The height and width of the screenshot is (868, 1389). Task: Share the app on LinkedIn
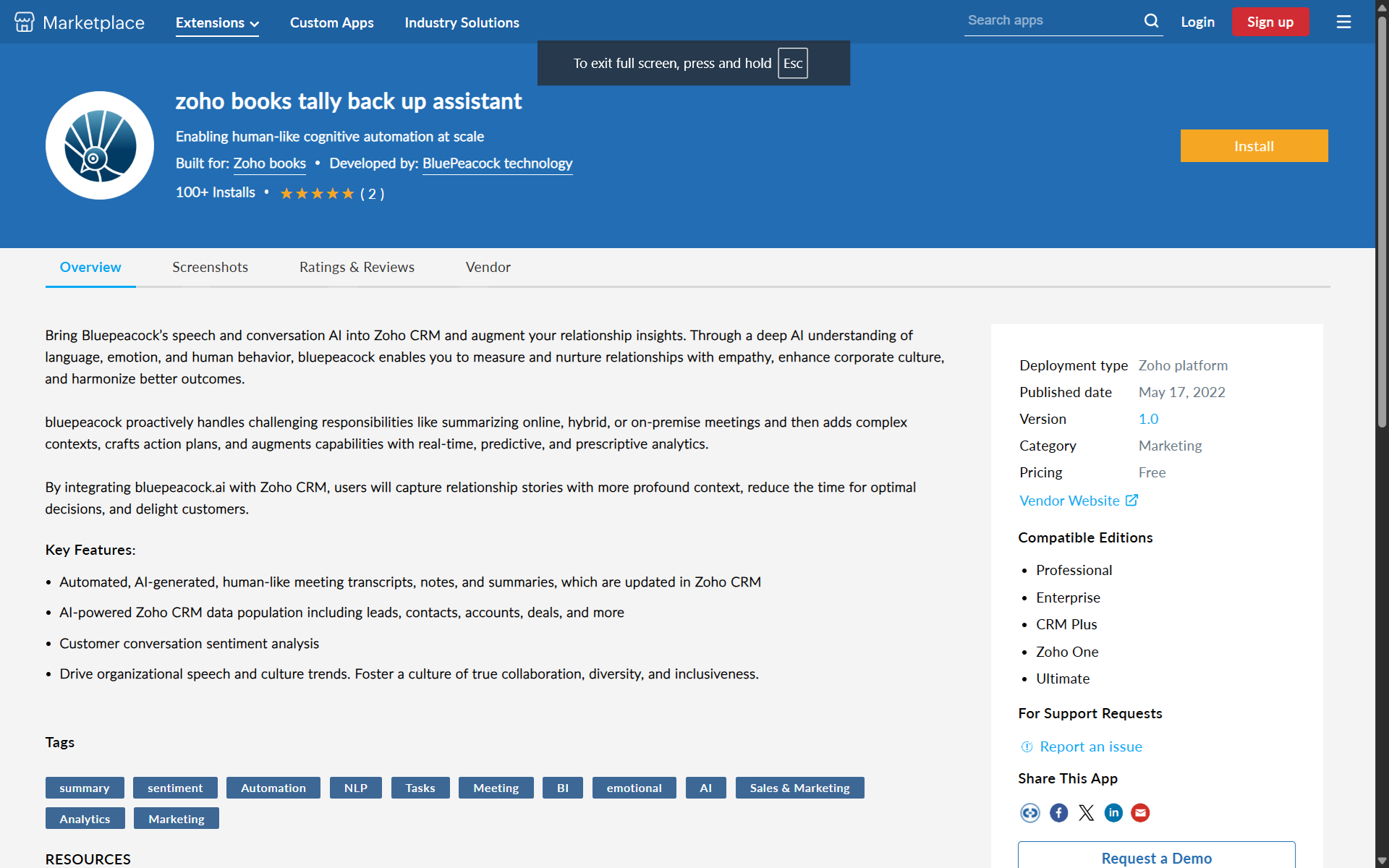[1113, 812]
